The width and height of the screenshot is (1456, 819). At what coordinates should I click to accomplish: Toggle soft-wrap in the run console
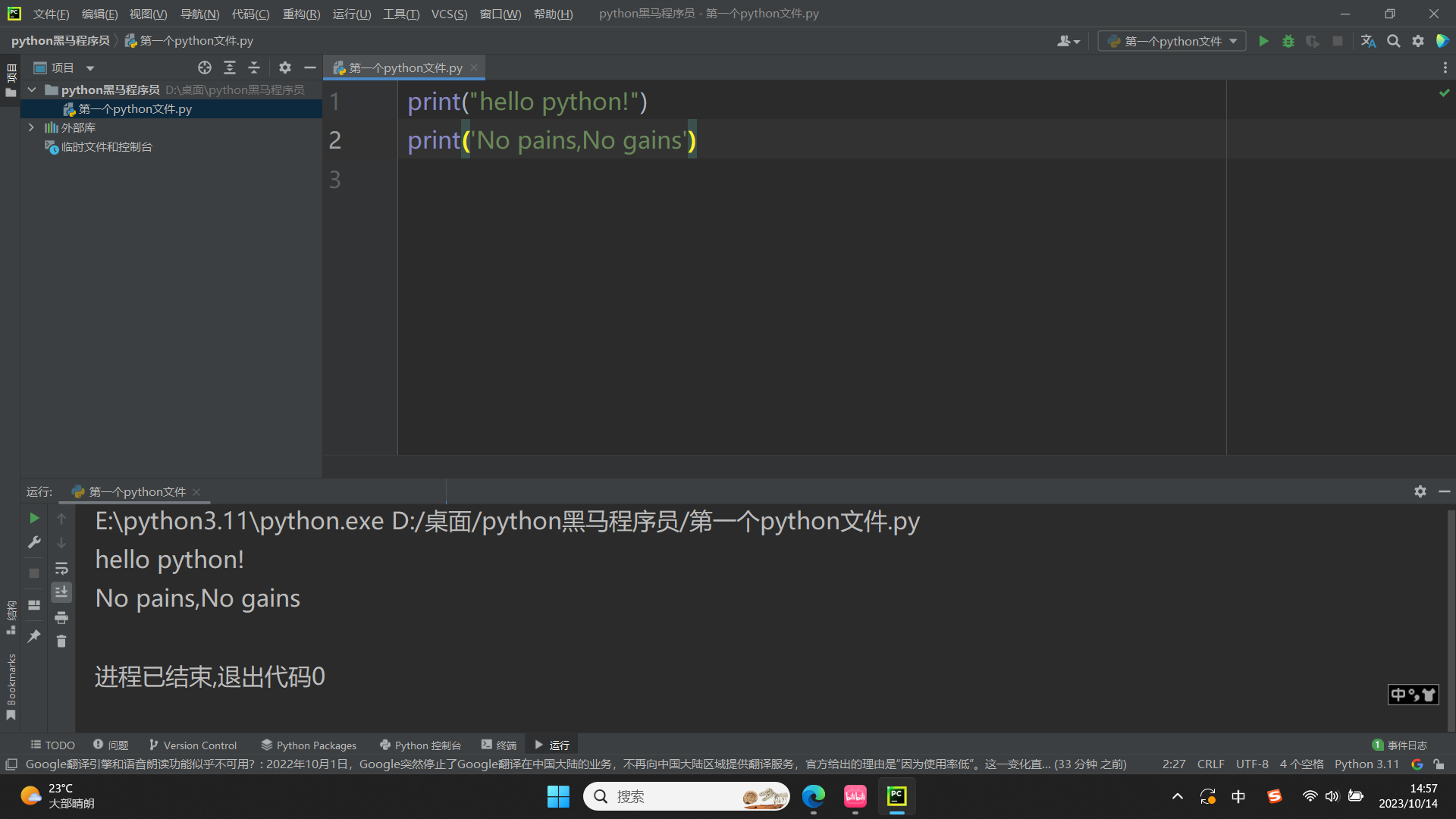(x=61, y=568)
